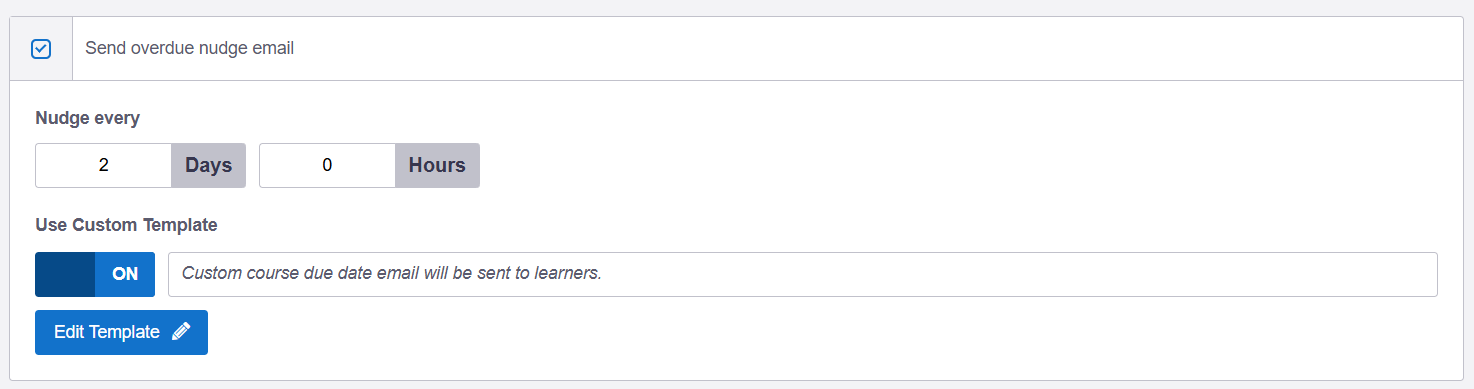Open the Edit Template button
Image resolution: width=1474 pixels, height=389 pixels.
pyautogui.click(x=121, y=332)
